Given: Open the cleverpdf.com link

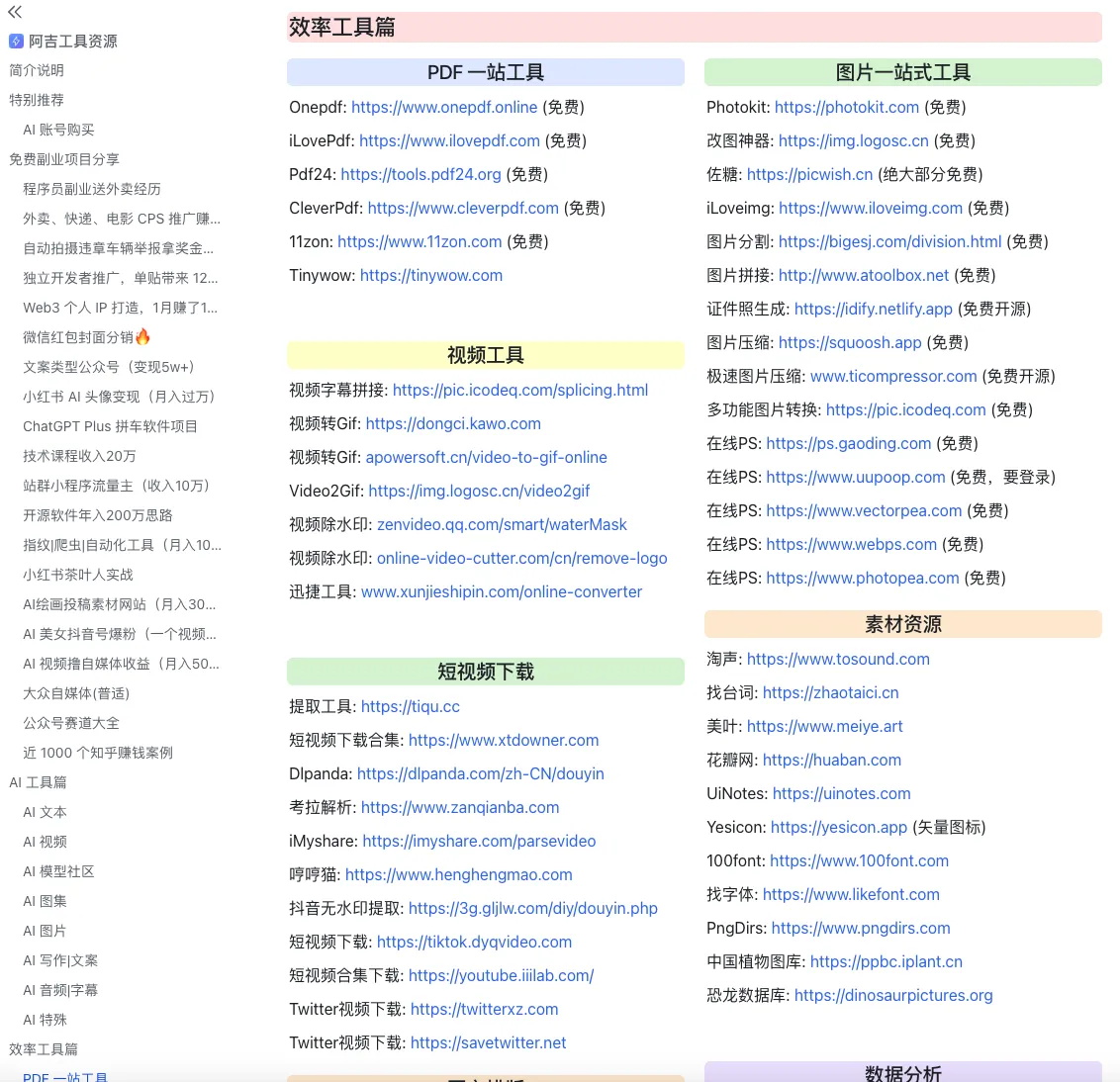Looking at the screenshot, I should [x=463, y=208].
